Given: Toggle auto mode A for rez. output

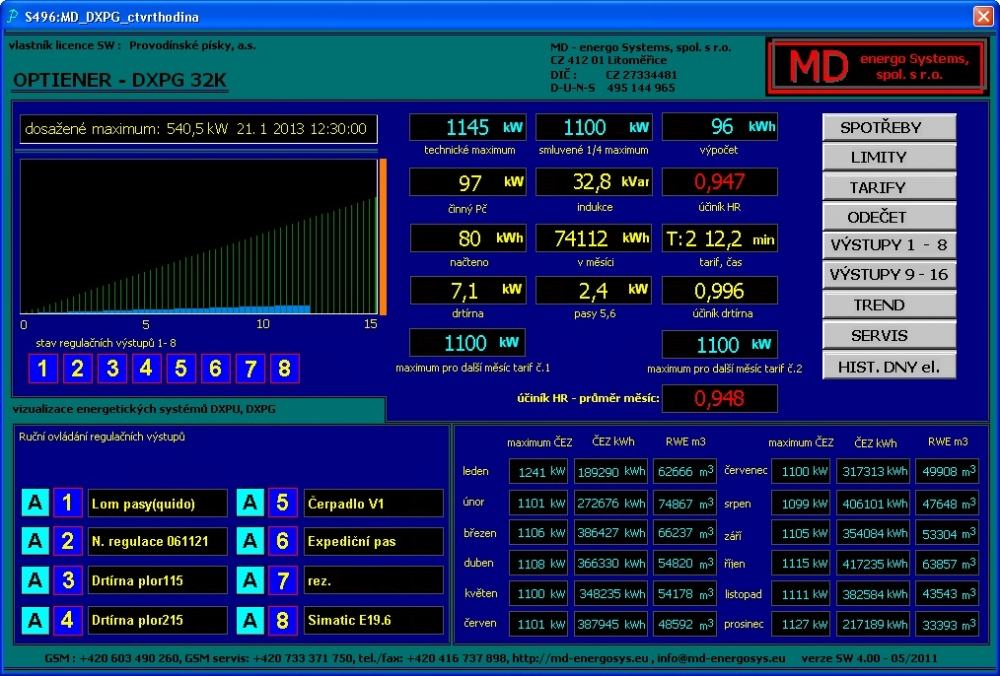Looking at the screenshot, I should click(250, 580).
